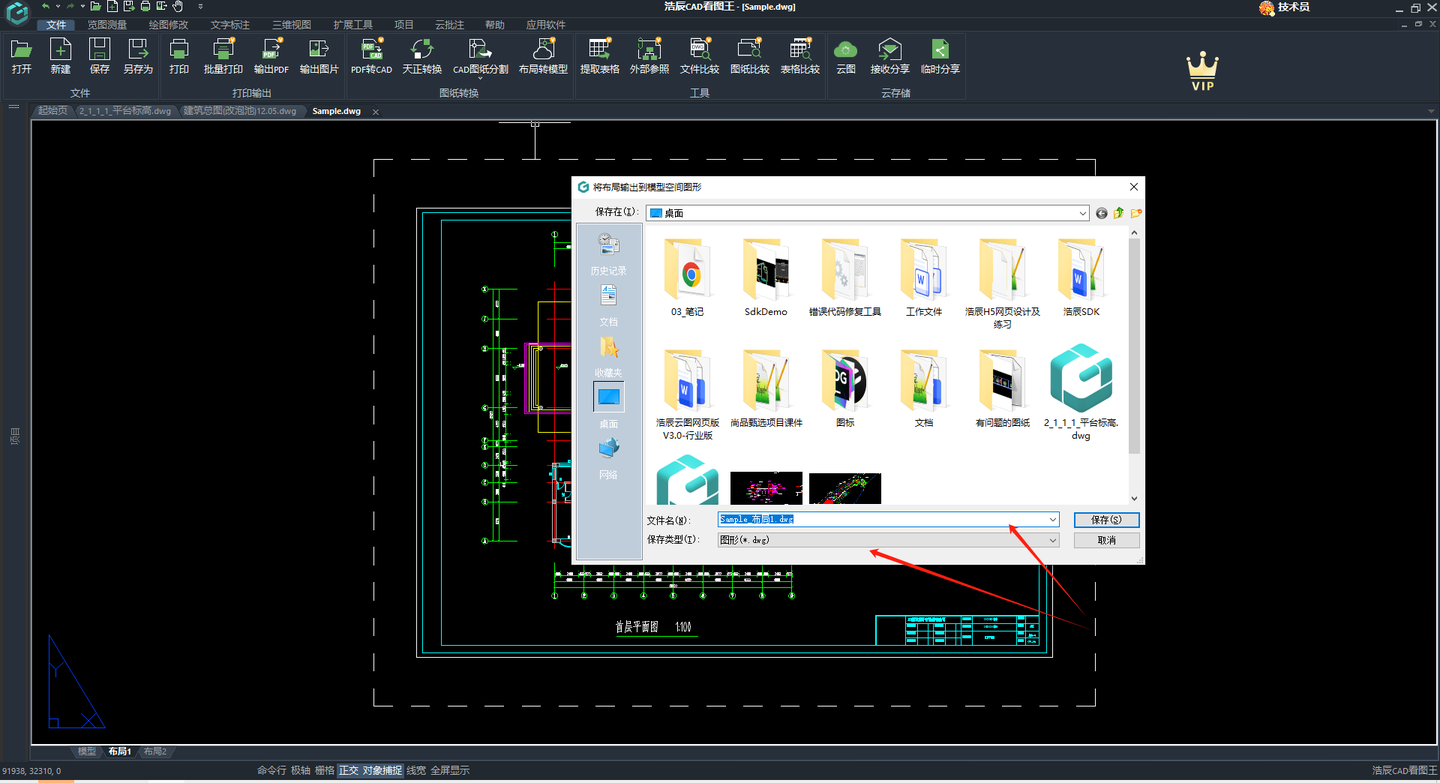Open the 三维视图 ribbon tab
1440x783 pixels.
pos(292,25)
